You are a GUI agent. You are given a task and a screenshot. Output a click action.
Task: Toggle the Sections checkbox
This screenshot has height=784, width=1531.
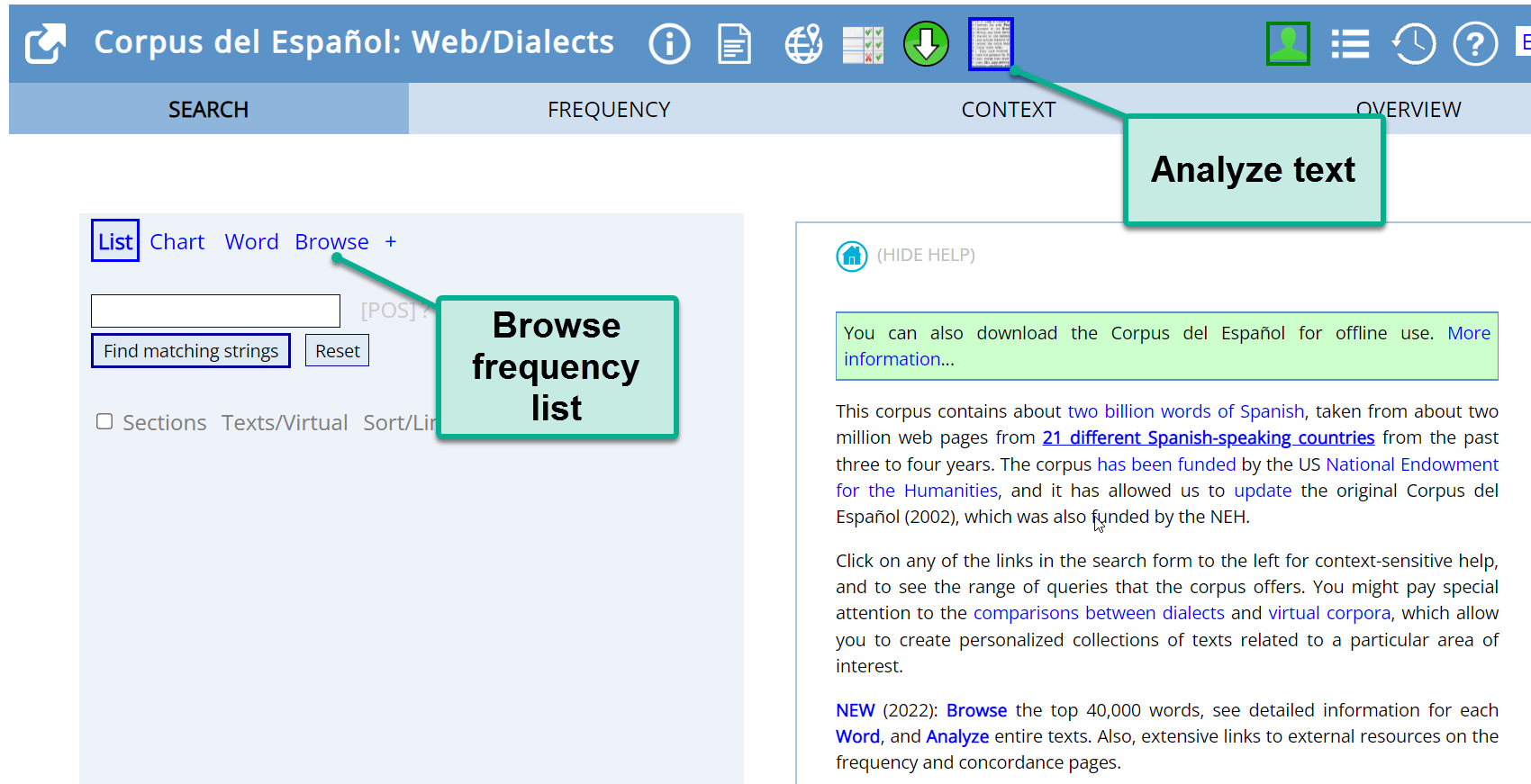104,421
